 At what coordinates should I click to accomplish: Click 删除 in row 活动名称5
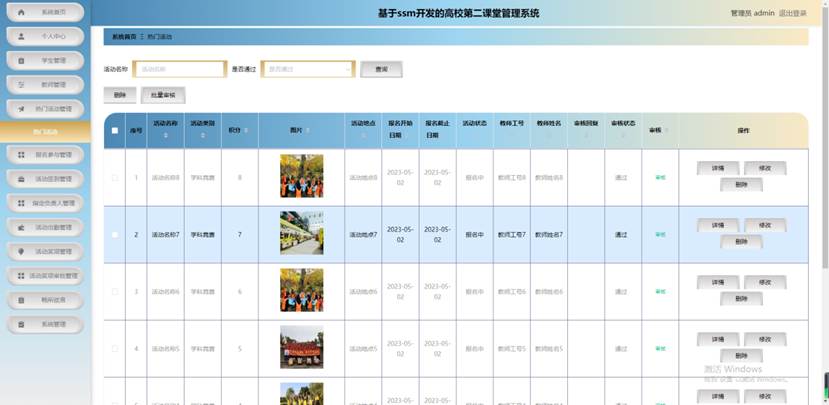[x=741, y=356]
